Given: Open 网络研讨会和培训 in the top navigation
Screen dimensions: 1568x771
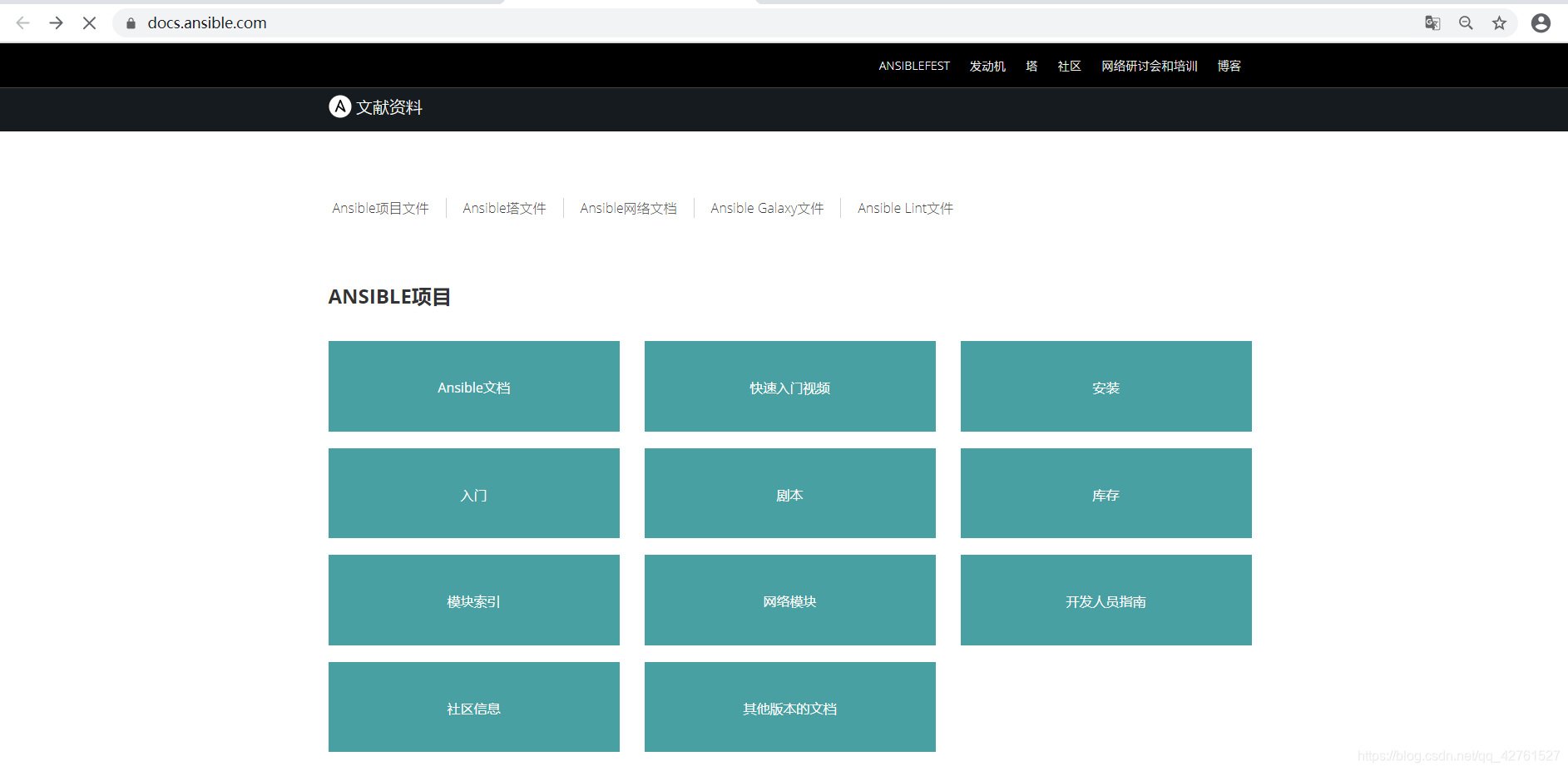Looking at the screenshot, I should (x=1150, y=66).
